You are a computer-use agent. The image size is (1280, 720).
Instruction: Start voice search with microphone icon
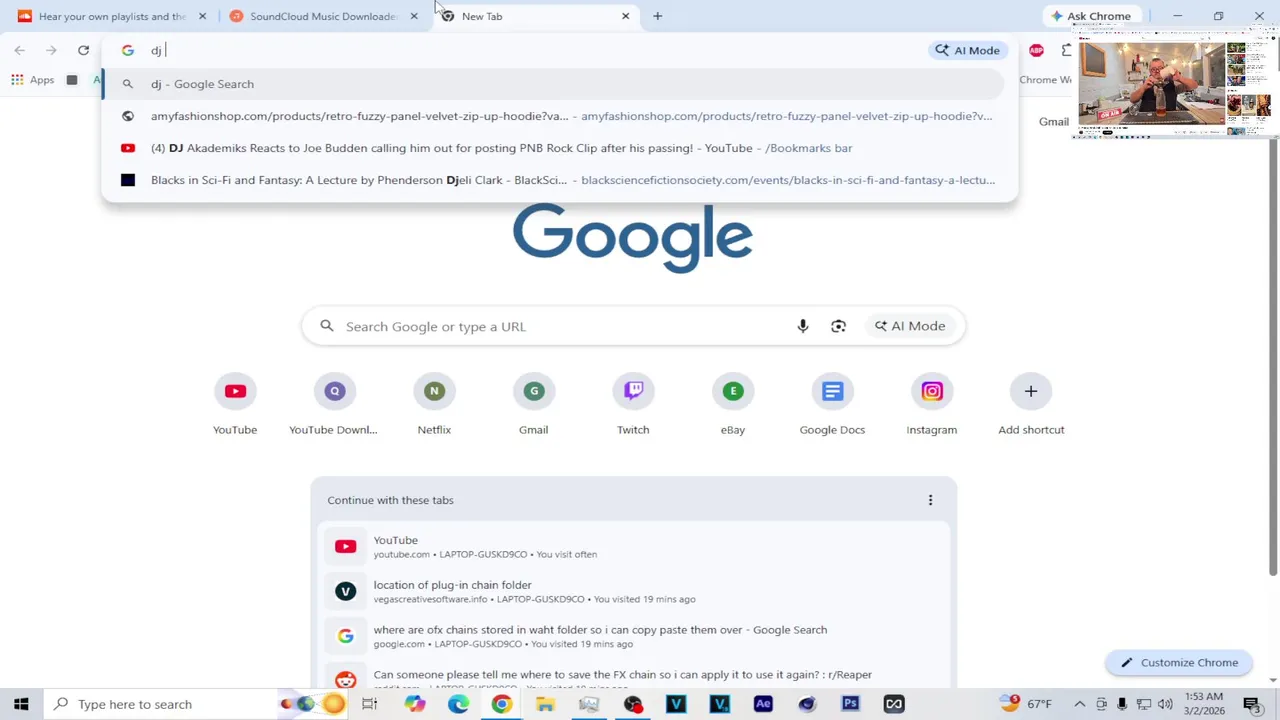(802, 326)
